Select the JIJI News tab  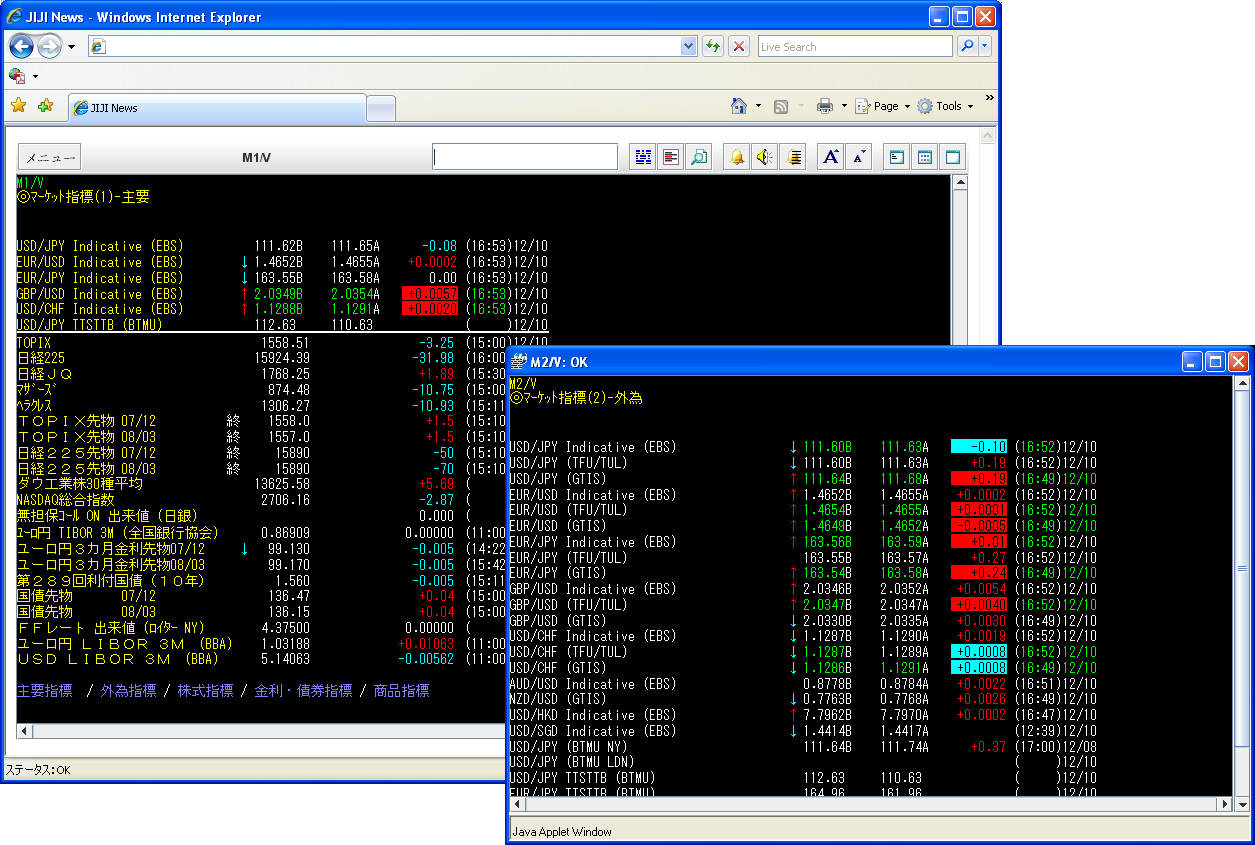217,107
